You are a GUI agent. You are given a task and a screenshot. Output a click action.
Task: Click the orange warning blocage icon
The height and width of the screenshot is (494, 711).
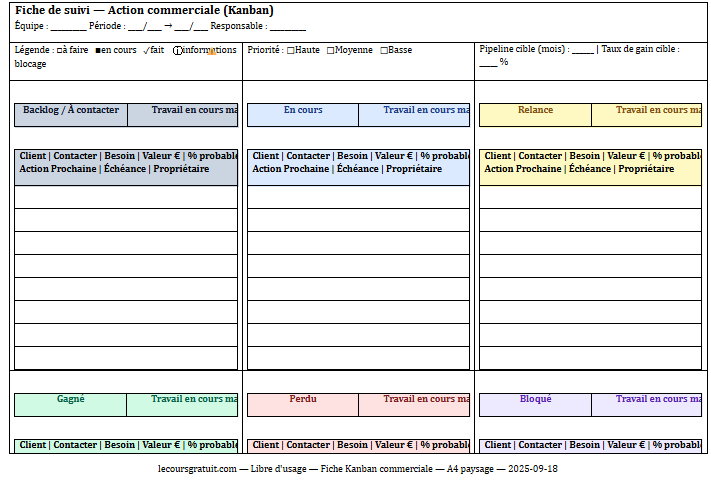(x=211, y=52)
